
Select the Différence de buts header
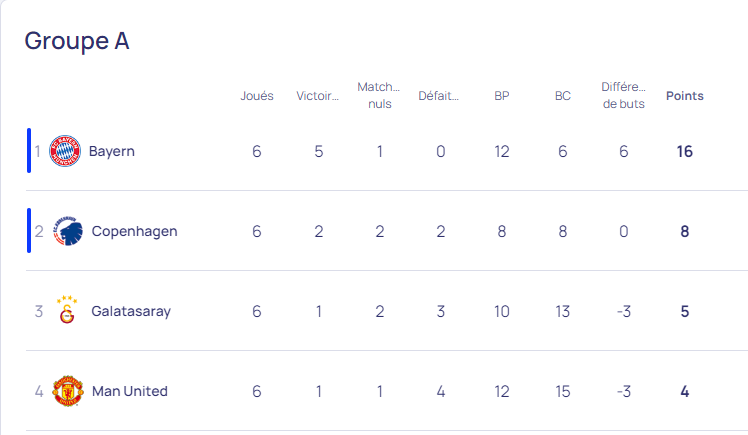[623, 95]
